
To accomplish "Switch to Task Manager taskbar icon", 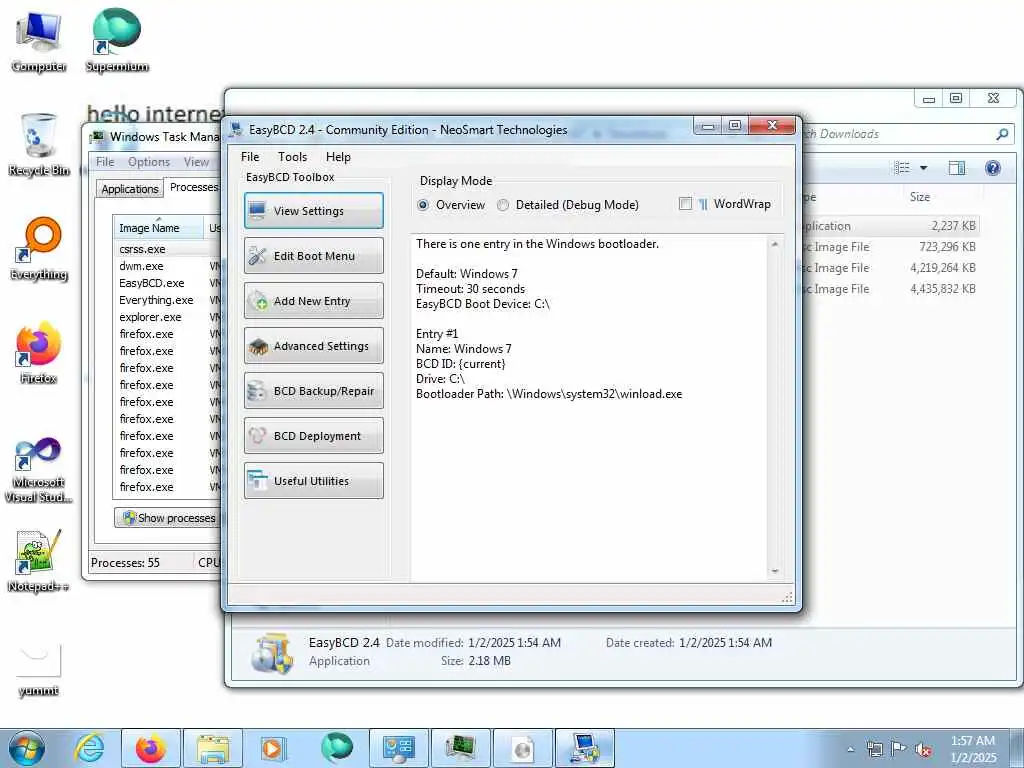I will point(460,748).
